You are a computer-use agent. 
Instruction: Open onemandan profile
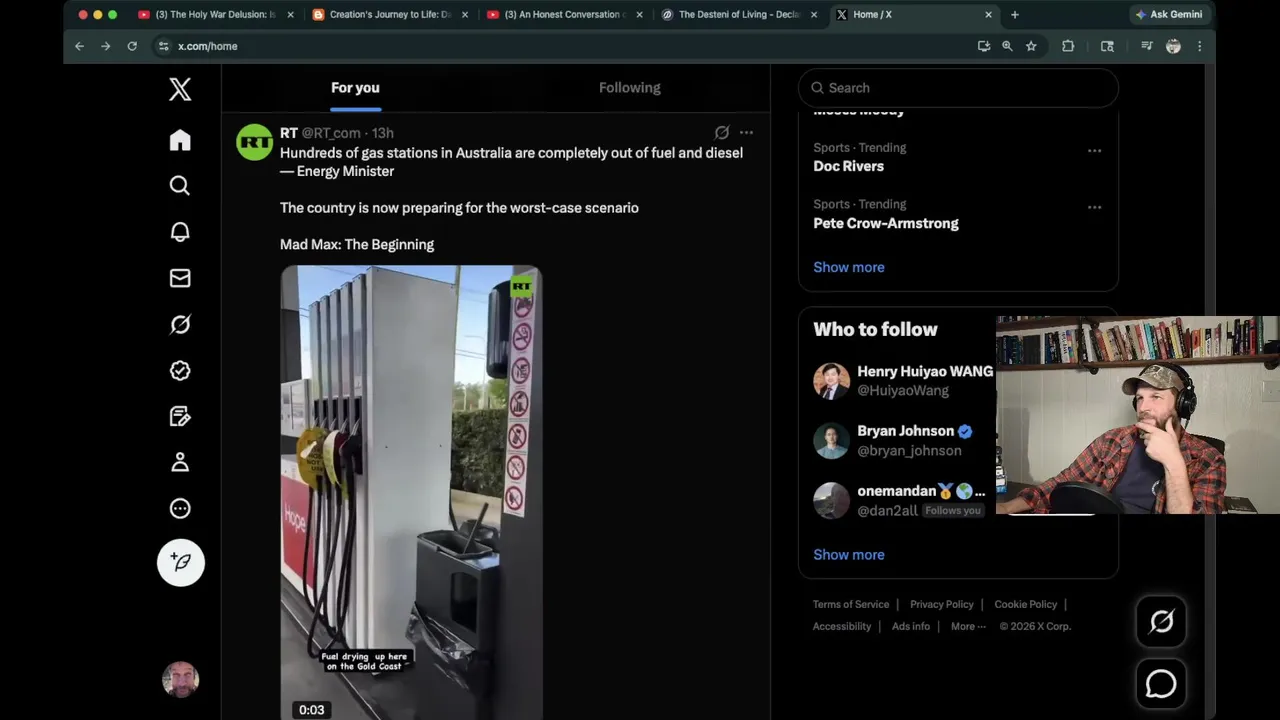[x=896, y=491]
